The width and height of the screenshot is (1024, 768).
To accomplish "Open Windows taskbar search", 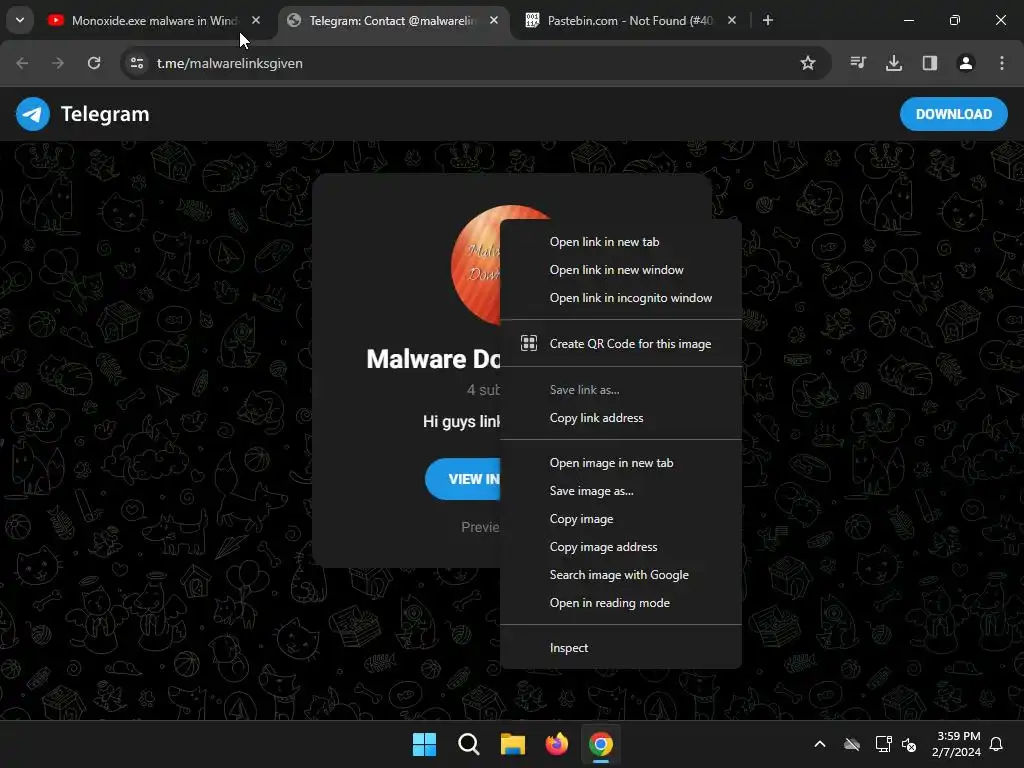I will [469, 744].
